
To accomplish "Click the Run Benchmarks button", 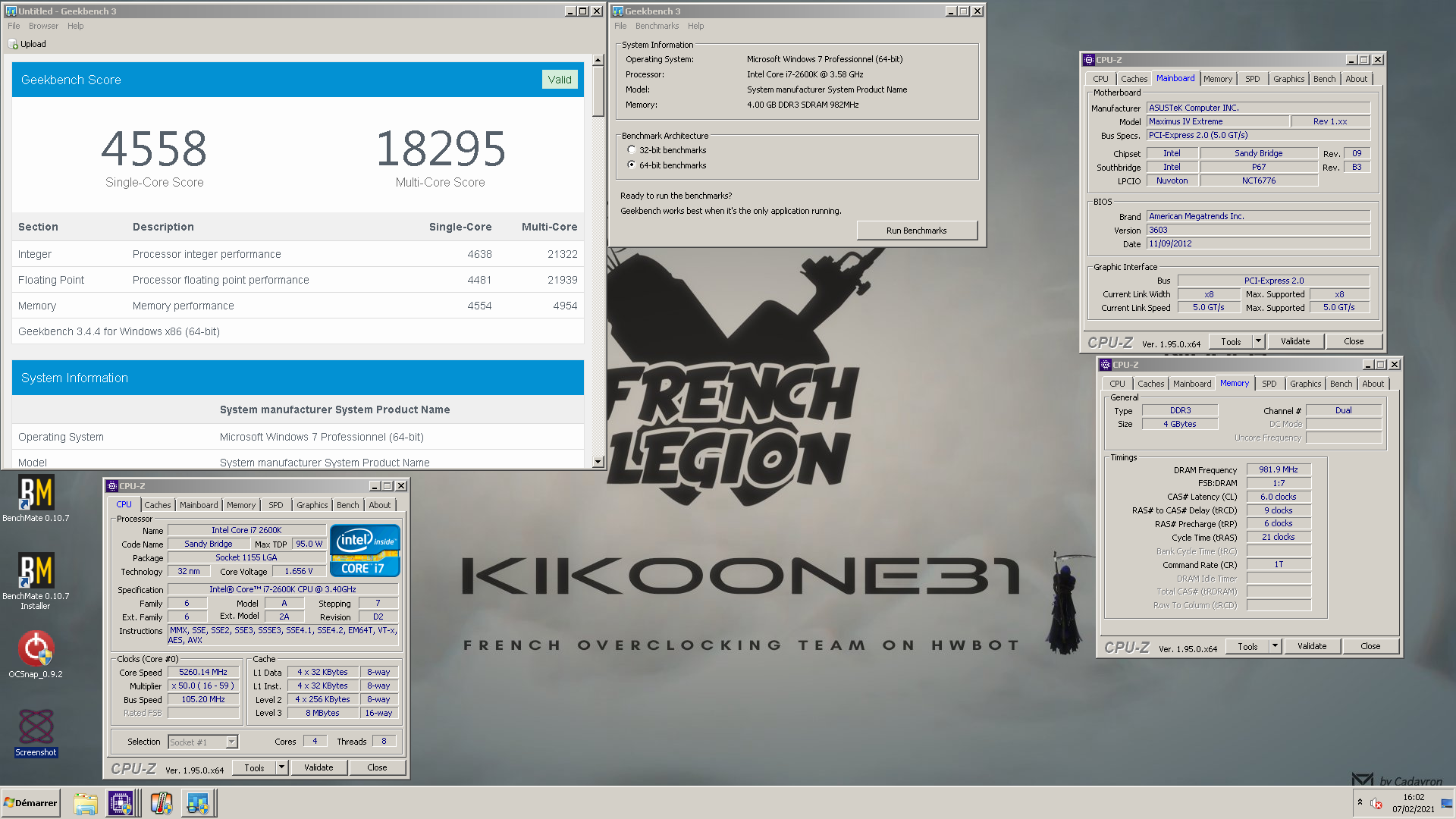I will (x=917, y=231).
